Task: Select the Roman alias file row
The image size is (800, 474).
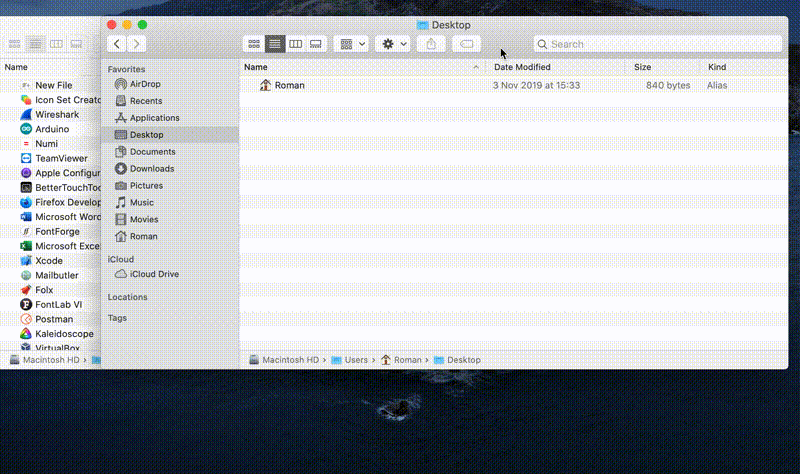Action: pos(514,85)
